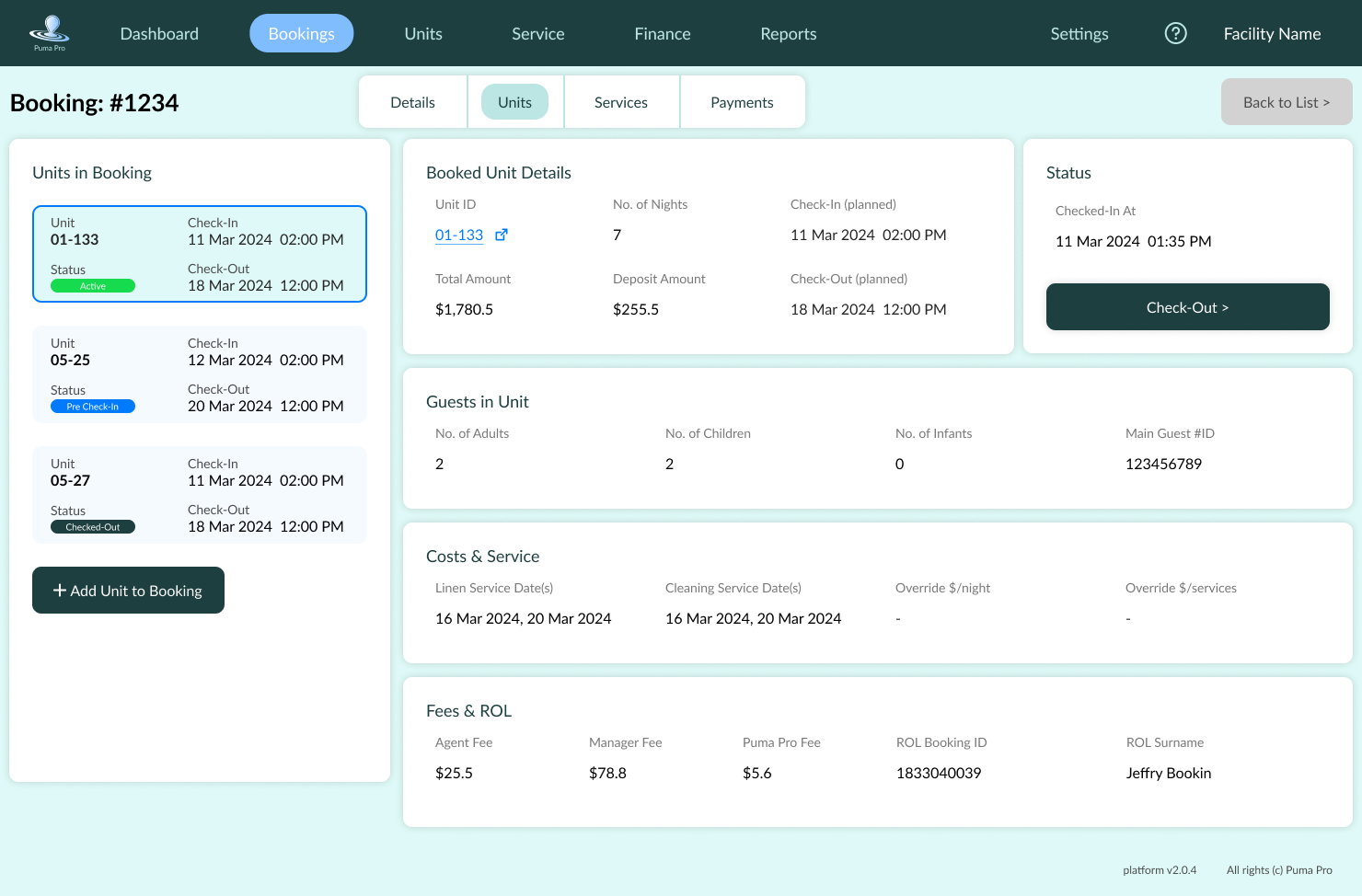Click the Active status badge
This screenshot has height=896, width=1362.
(93, 286)
